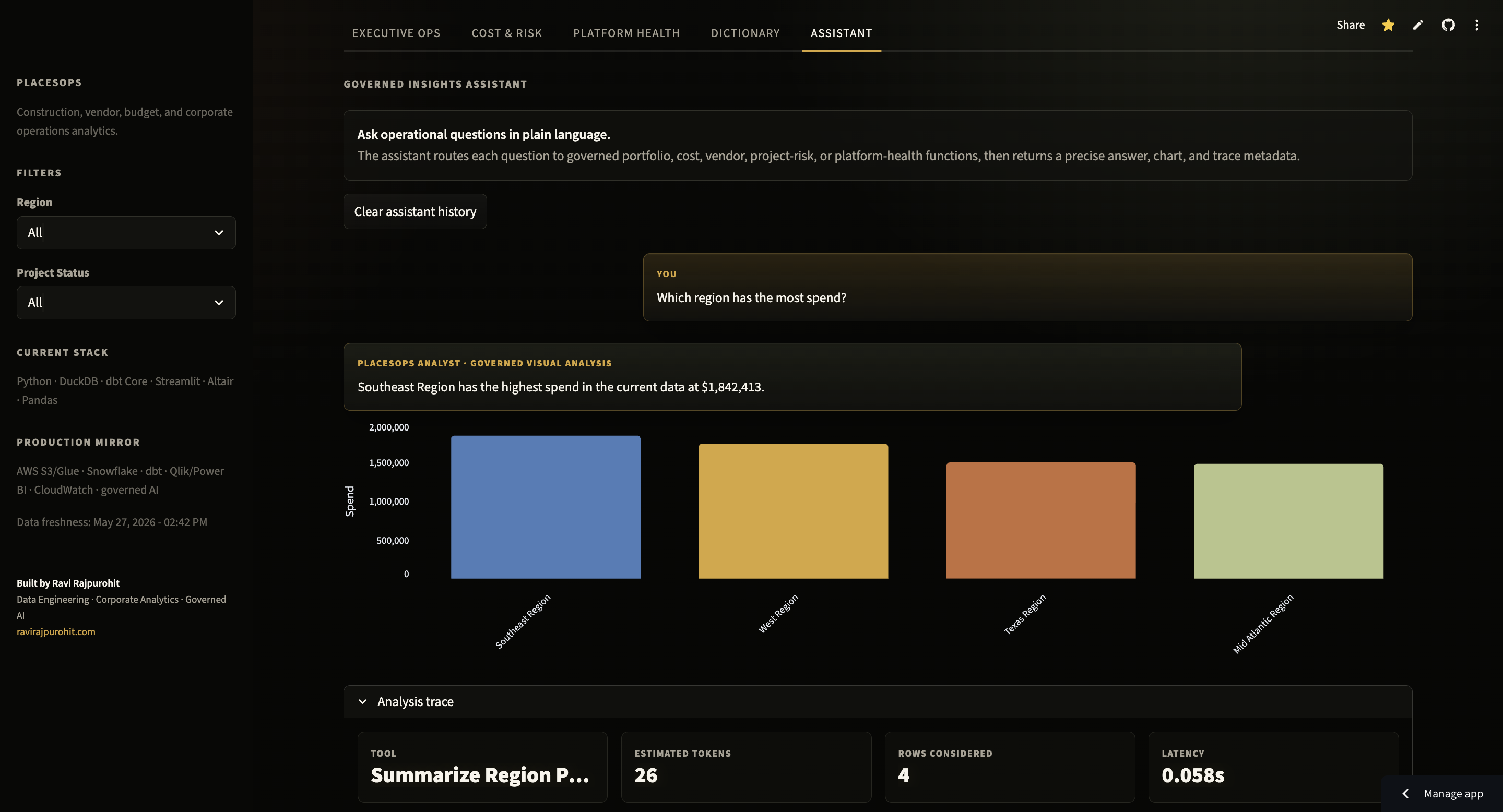This screenshot has width=1503, height=812.
Task: Click 'Ask operational questions in plain language' heading
Action: point(484,134)
